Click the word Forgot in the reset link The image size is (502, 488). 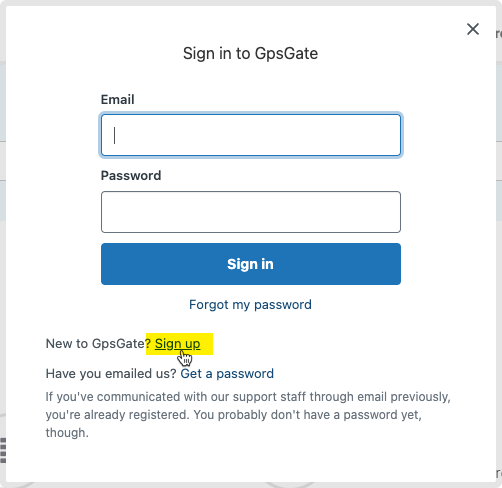pos(209,305)
